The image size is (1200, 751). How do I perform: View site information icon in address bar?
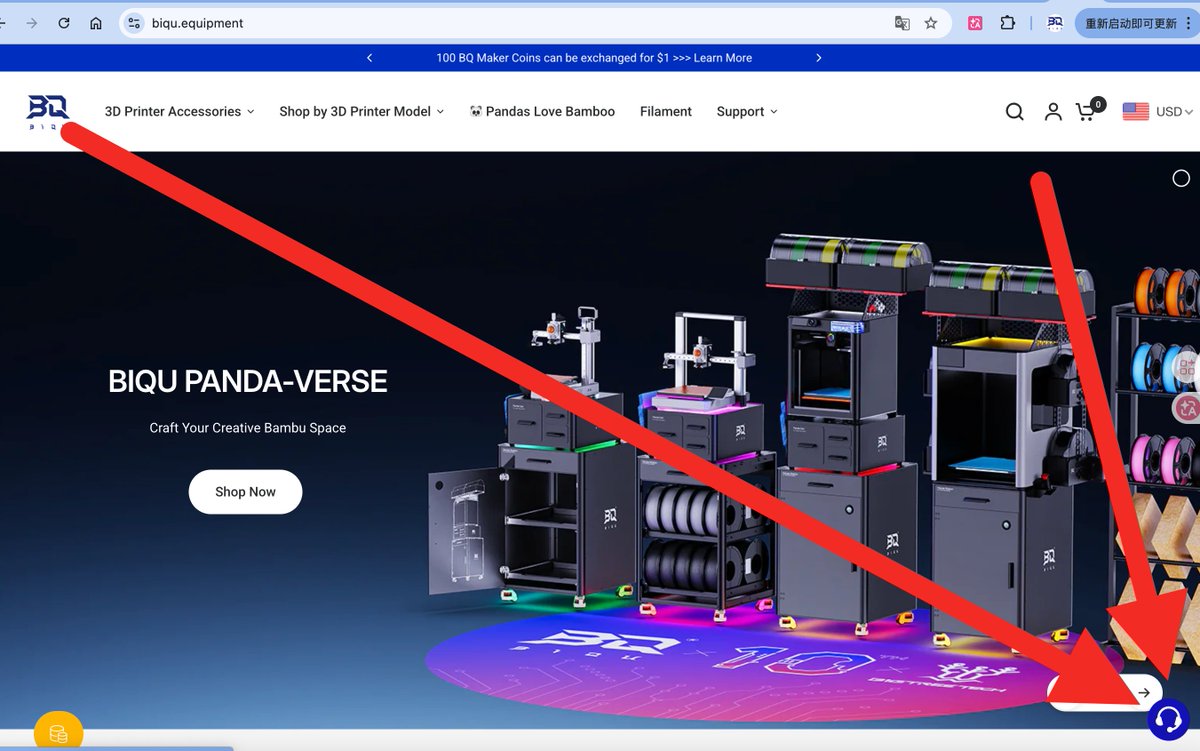[x=135, y=23]
